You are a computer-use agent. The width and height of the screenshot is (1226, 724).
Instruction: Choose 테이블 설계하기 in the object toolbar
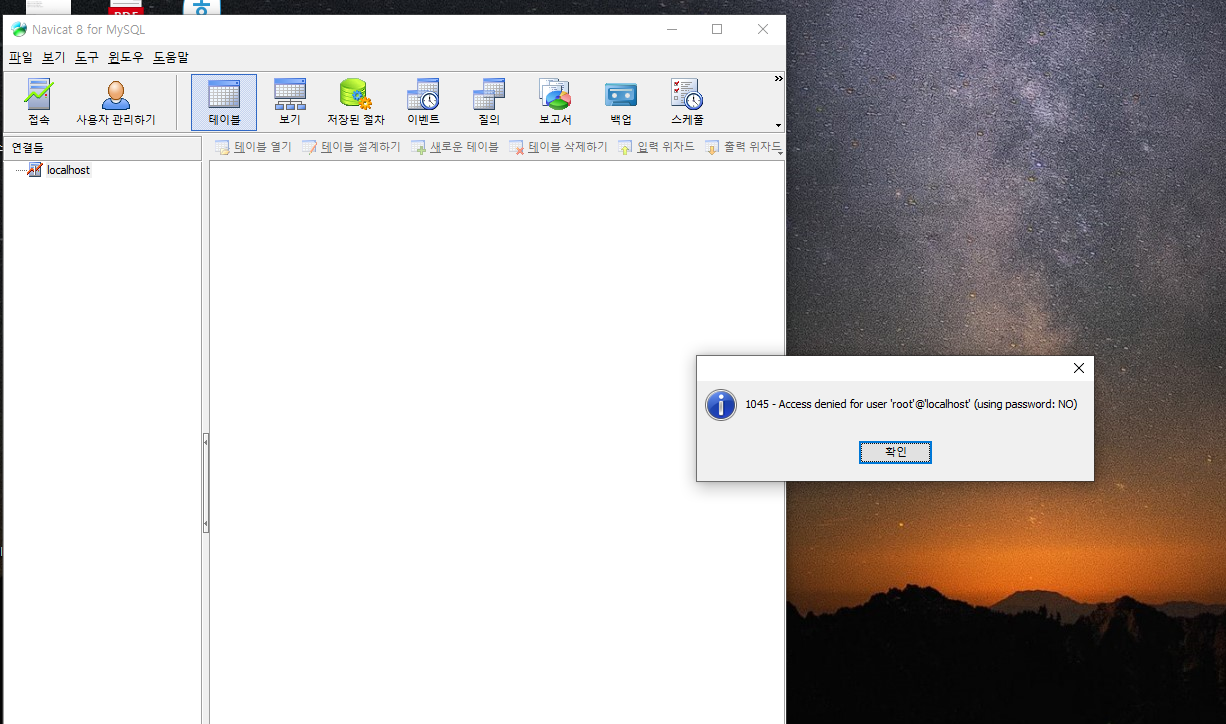pos(351,147)
